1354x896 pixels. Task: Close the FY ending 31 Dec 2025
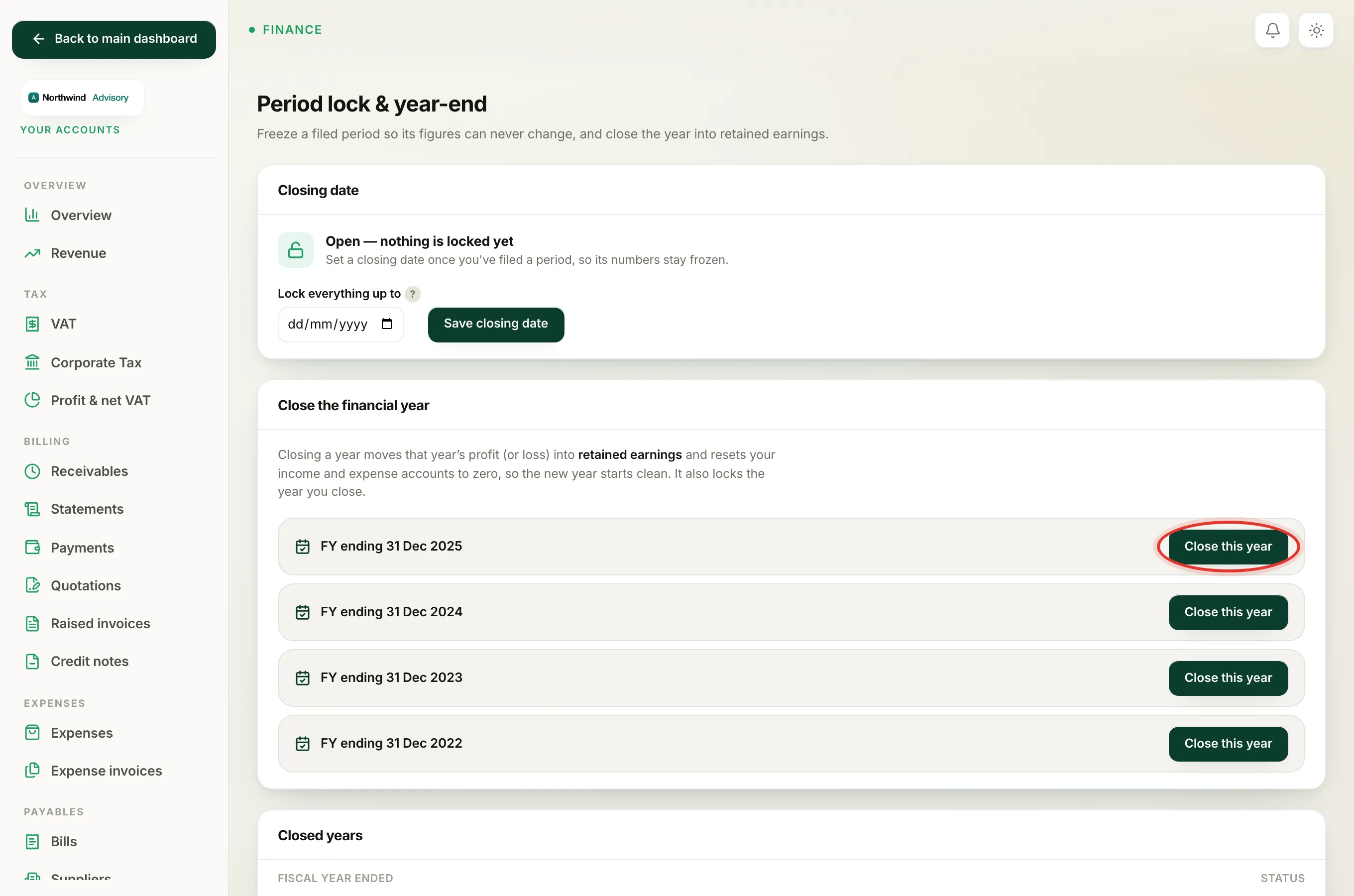pos(1228,546)
